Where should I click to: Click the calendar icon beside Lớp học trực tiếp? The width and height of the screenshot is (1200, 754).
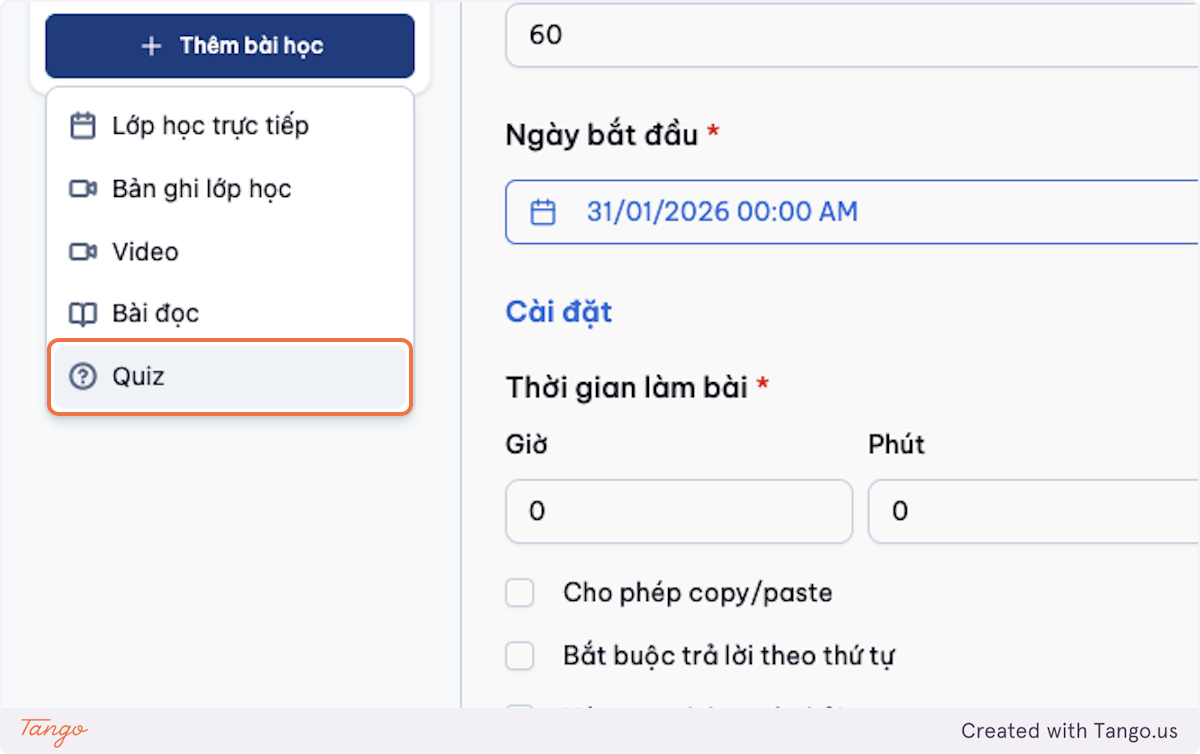82,126
